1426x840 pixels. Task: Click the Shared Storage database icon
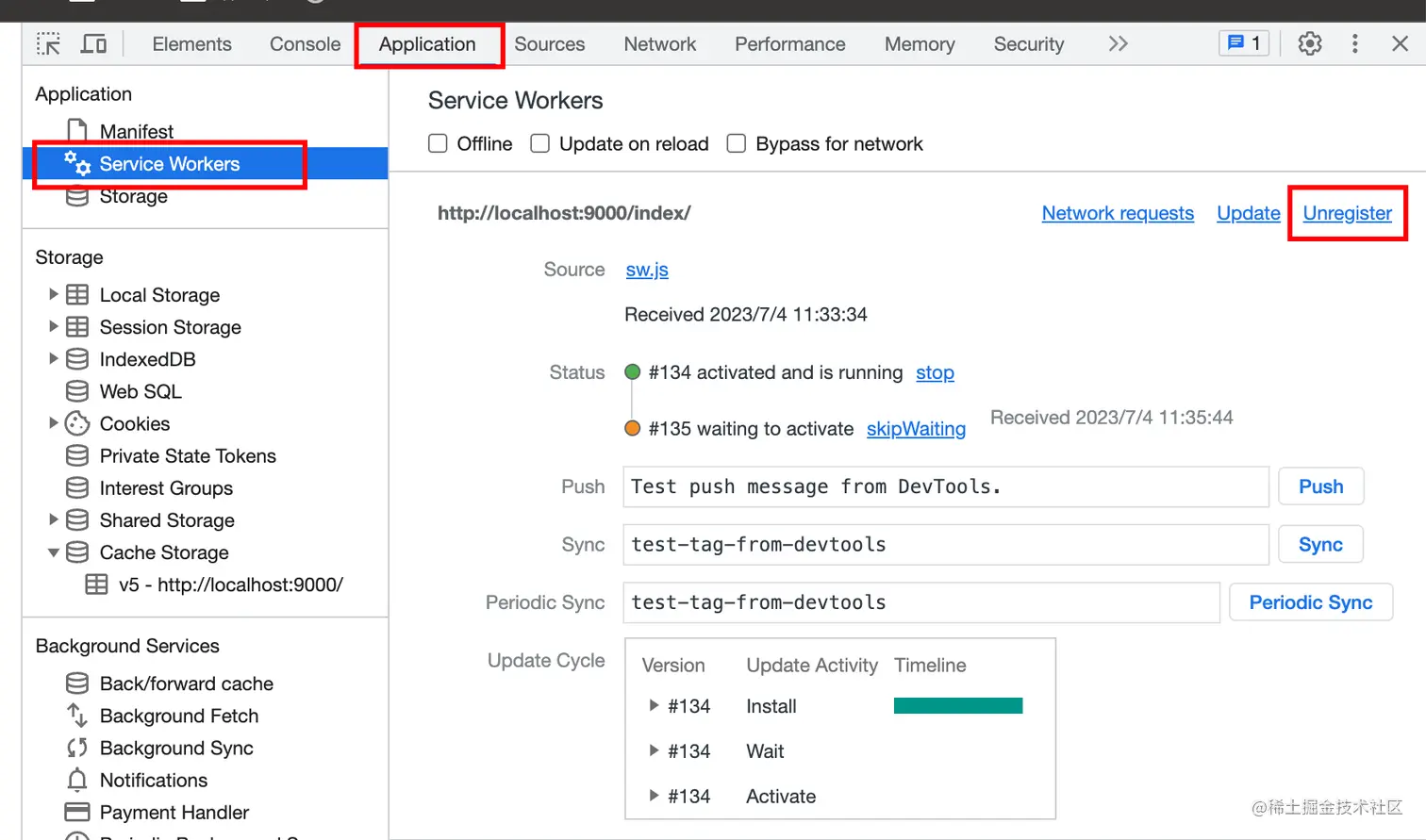[x=77, y=519]
